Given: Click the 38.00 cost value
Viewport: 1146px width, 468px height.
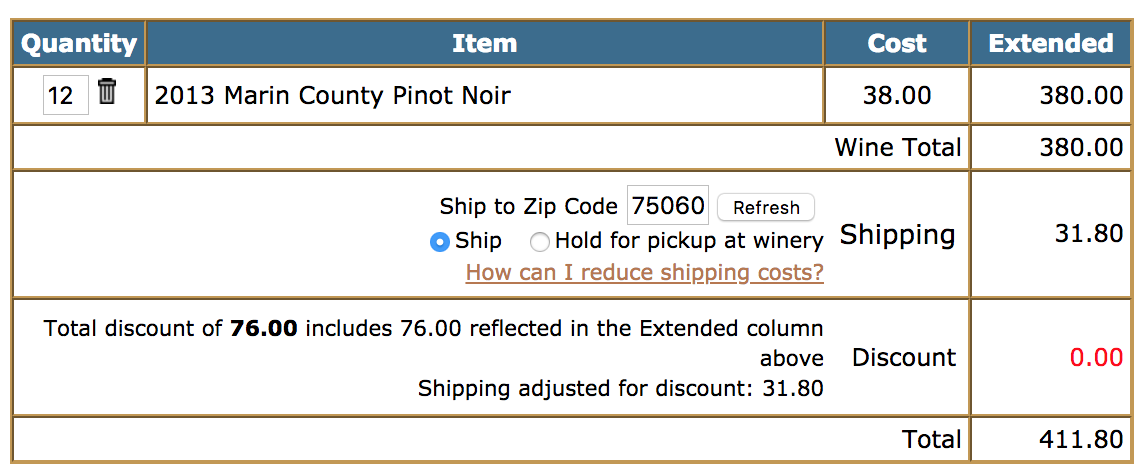Looking at the screenshot, I should tap(897, 96).
